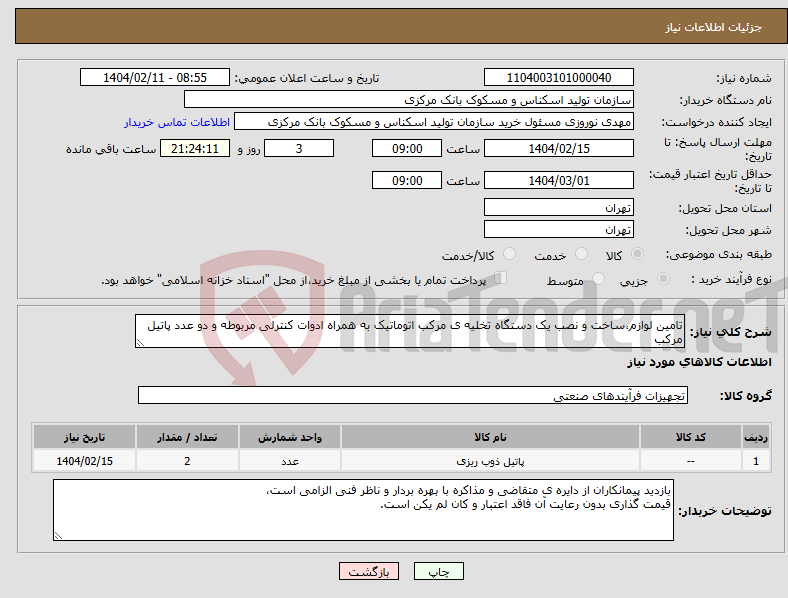Click the unit cell عدد
The width and height of the screenshot is (788, 598).
[290, 461]
